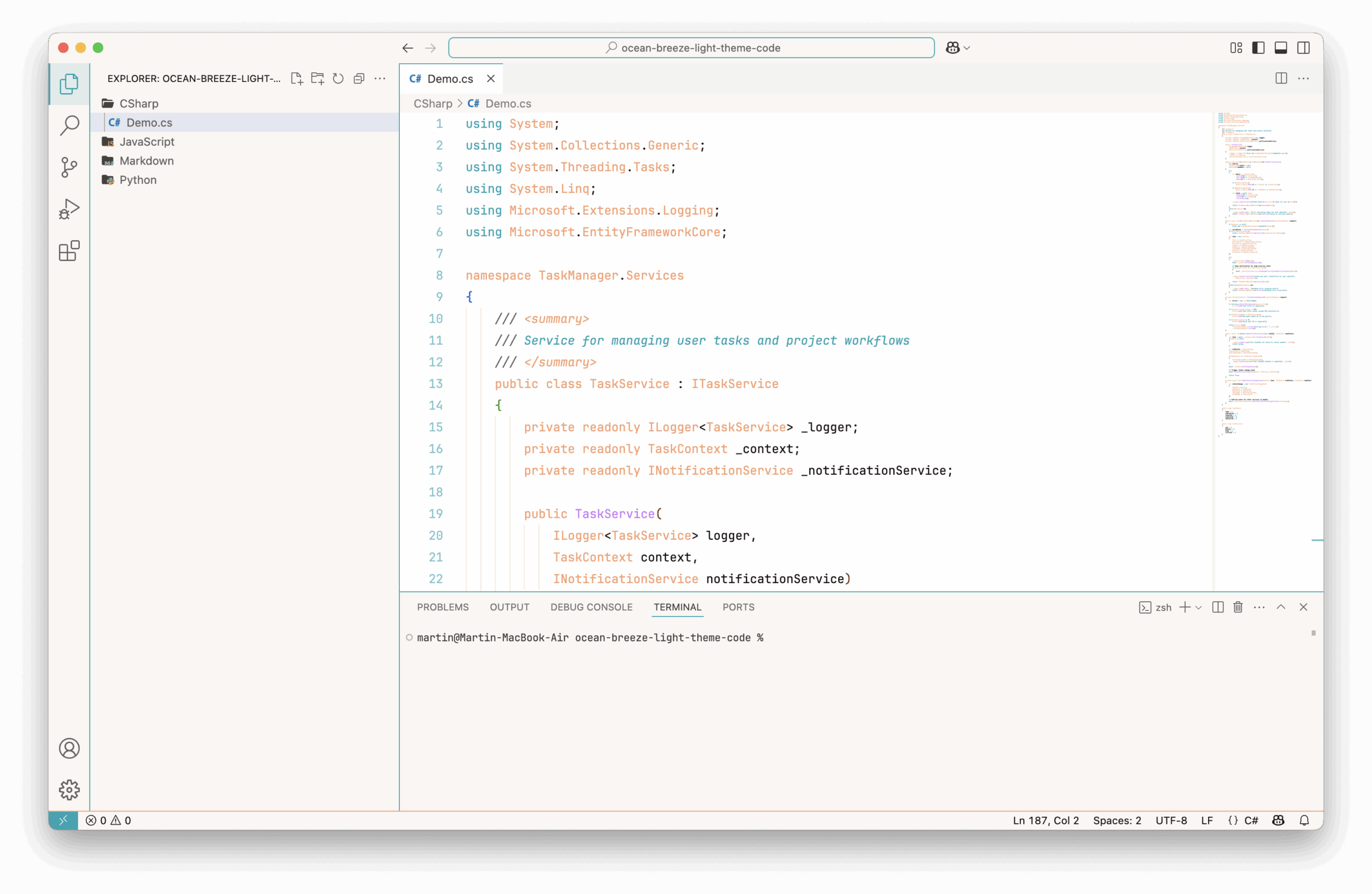Open editor more actions menu
The image size is (1372, 894).
coord(1303,78)
